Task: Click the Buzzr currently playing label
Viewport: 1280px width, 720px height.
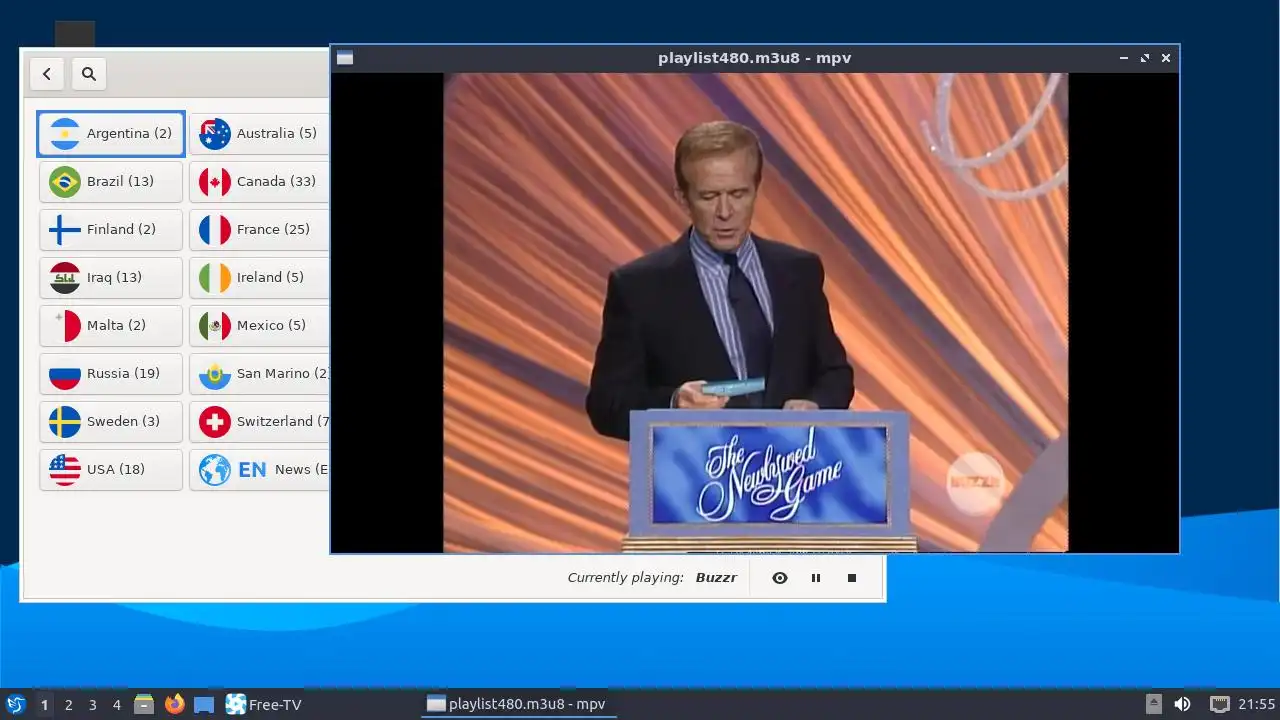Action: coord(716,578)
